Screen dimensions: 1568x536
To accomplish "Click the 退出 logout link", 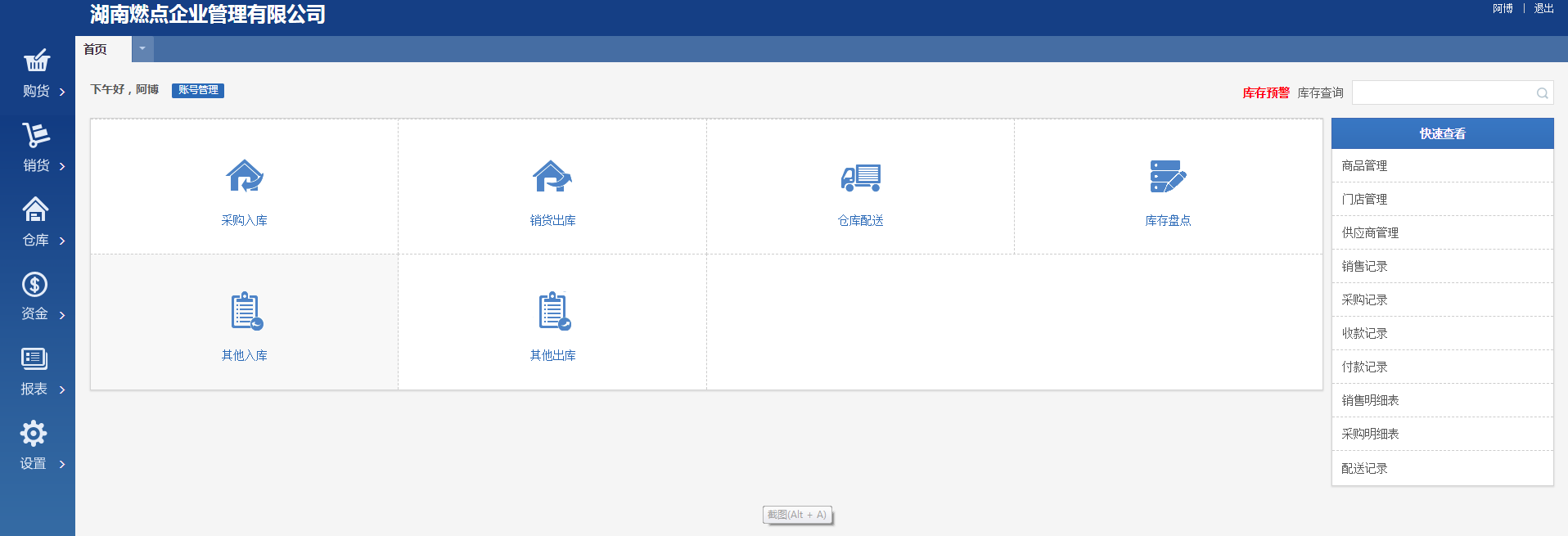I will click(1543, 8).
